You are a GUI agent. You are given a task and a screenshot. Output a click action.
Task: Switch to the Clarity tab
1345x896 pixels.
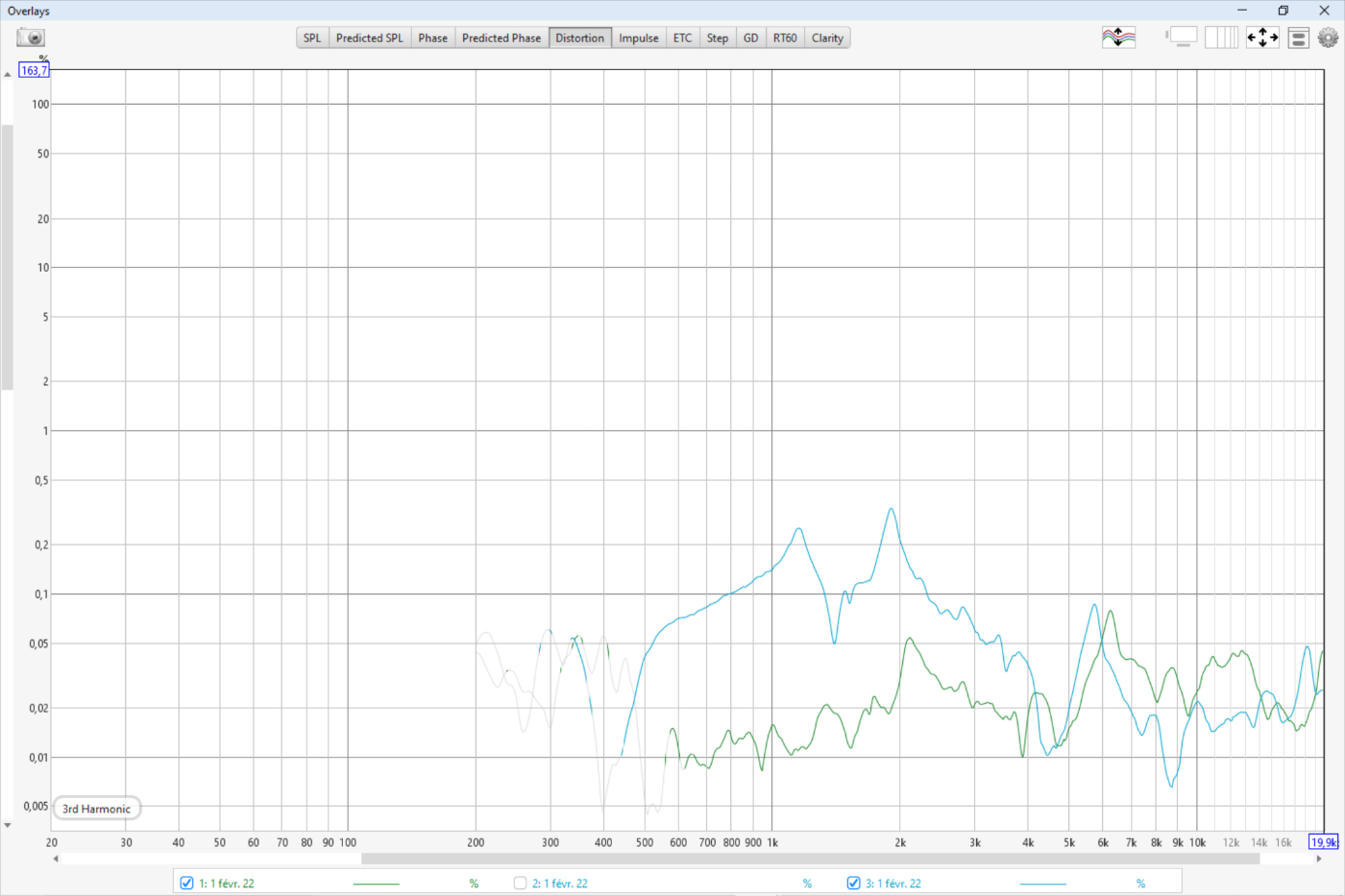[x=827, y=38]
